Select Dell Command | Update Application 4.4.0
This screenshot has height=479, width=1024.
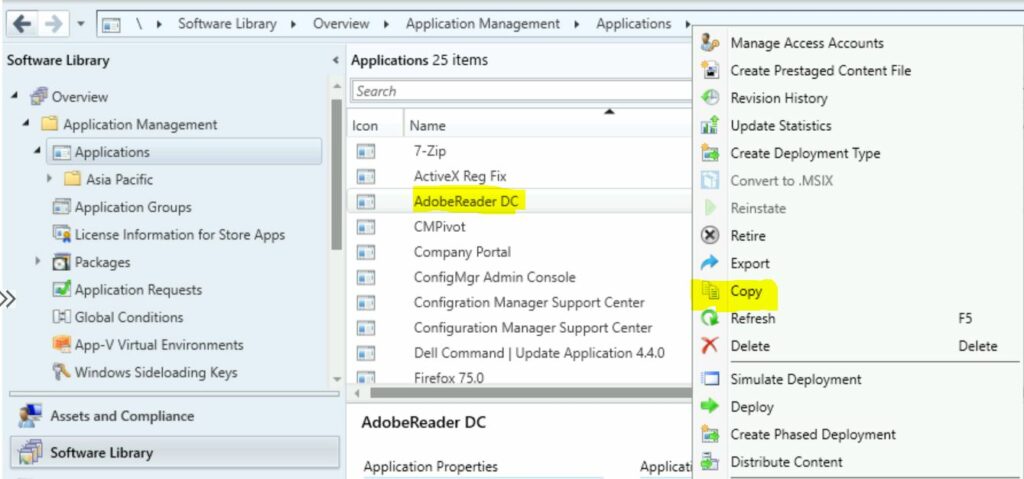(520, 353)
